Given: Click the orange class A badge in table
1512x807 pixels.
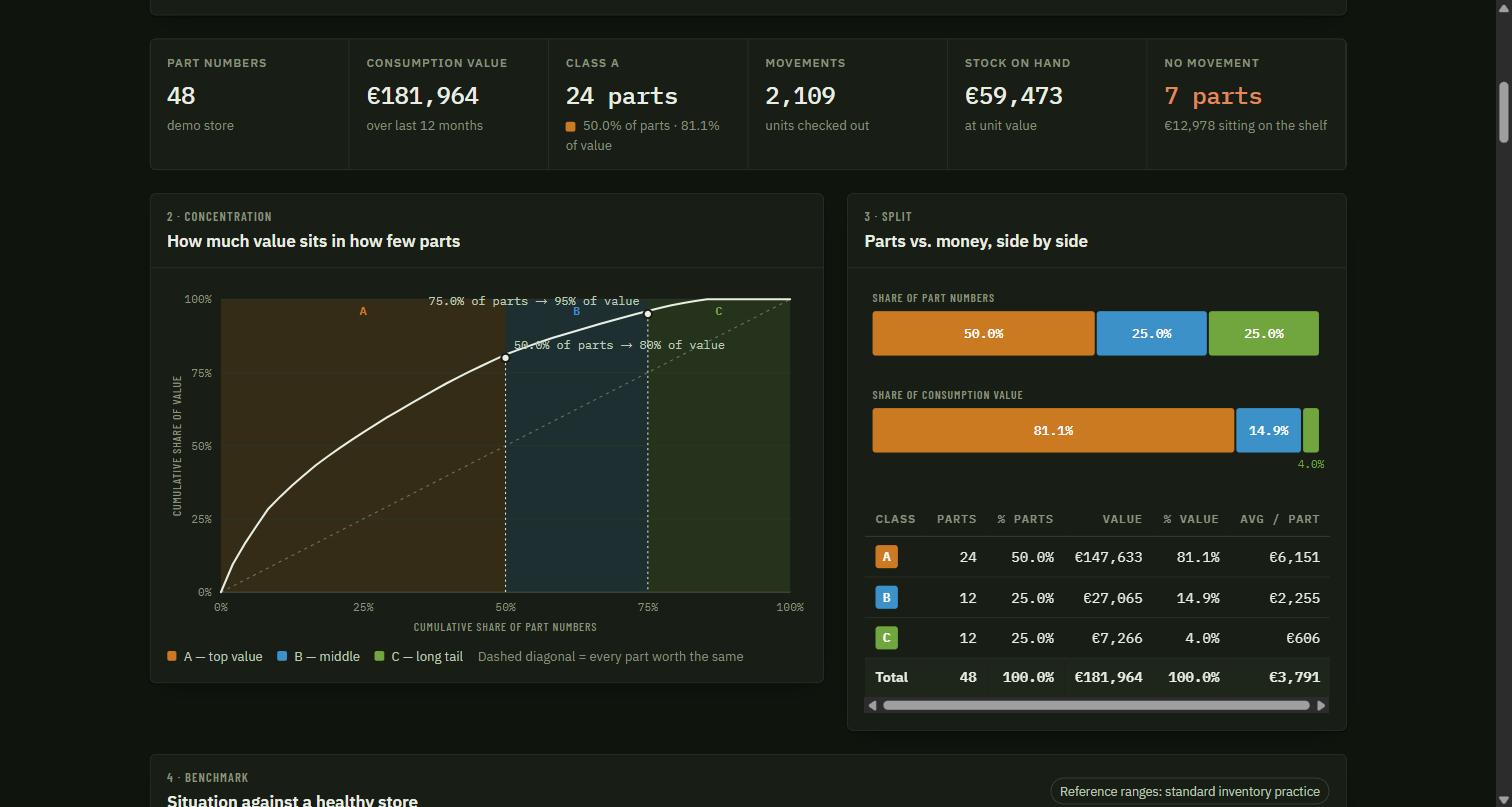Looking at the screenshot, I should coord(886,557).
